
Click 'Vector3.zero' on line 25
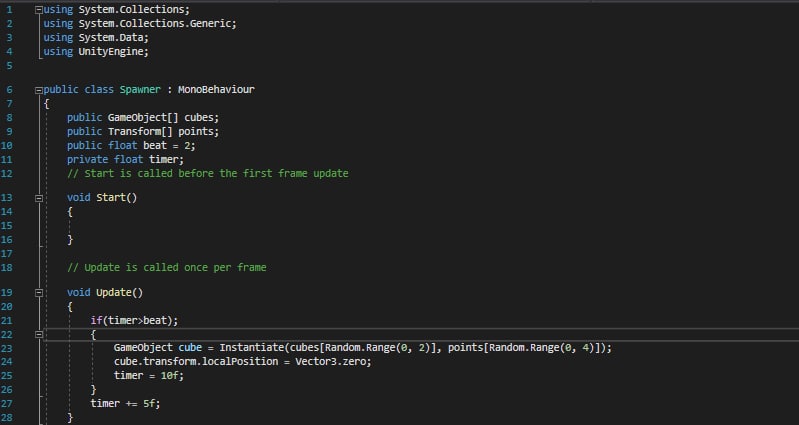tap(333, 362)
